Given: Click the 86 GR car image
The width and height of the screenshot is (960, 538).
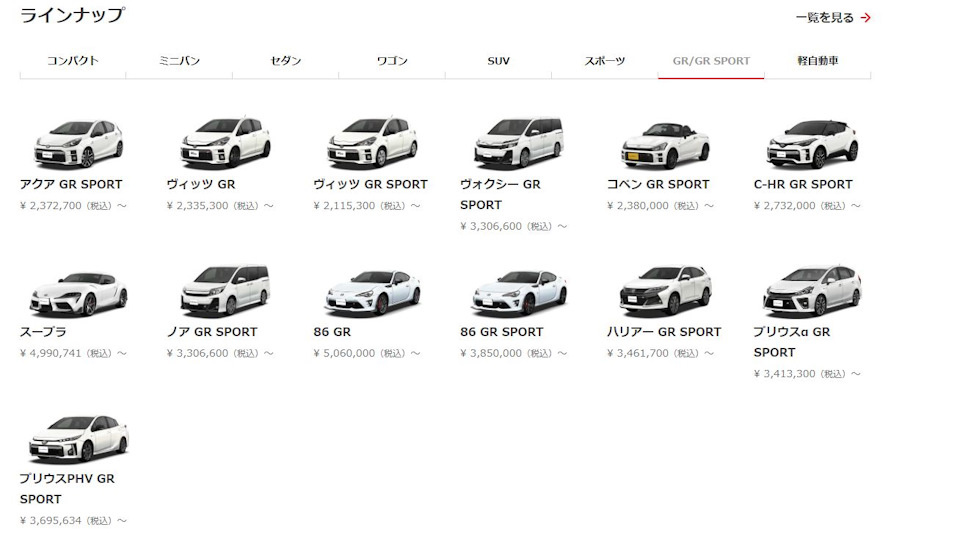Looking at the screenshot, I should (372, 293).
